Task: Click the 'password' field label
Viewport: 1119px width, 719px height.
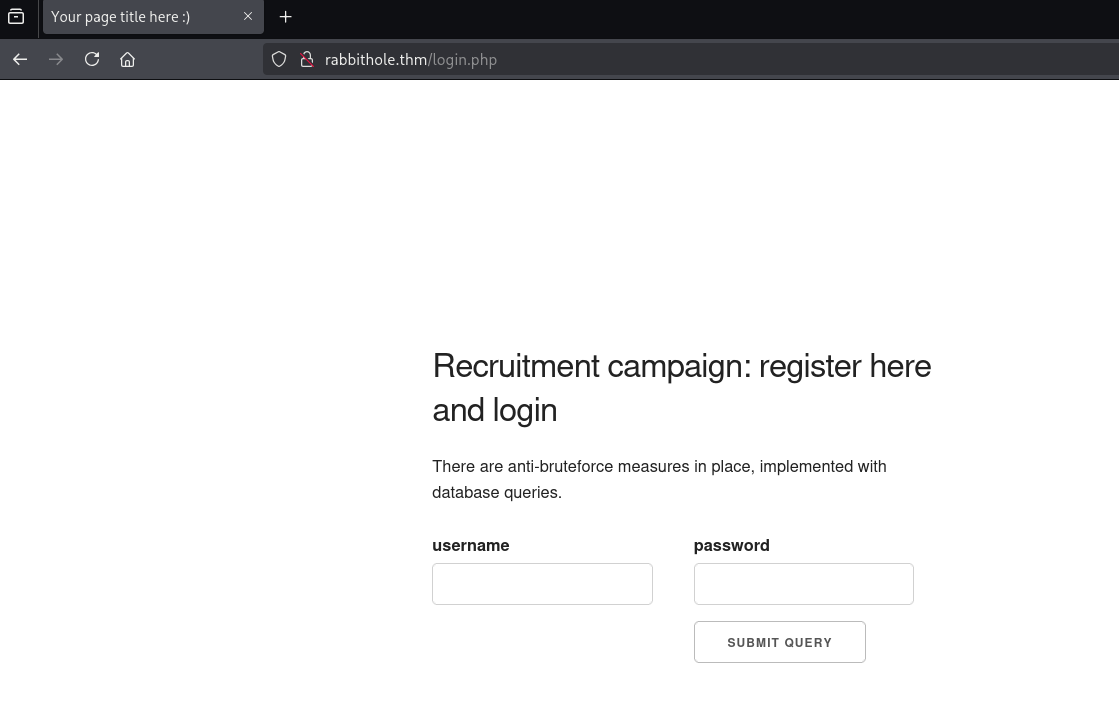Action: [731, 546]
